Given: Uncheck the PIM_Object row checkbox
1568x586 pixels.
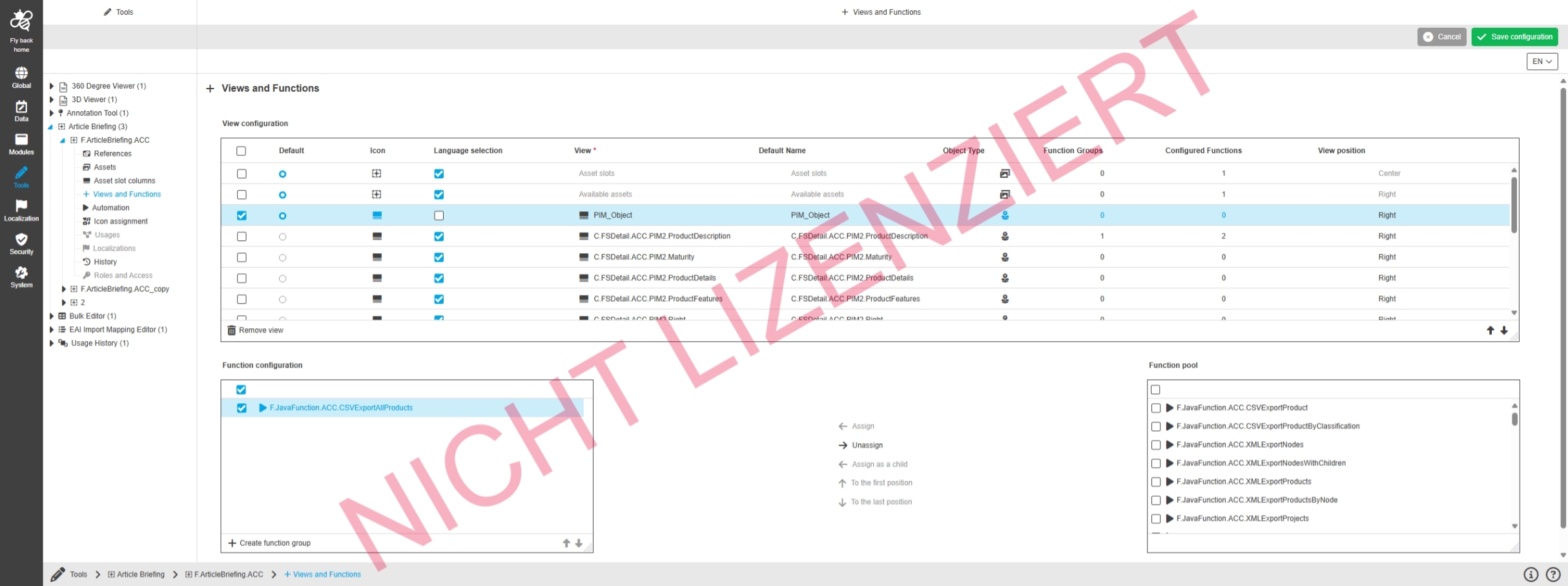Looking at the screenshot, I should [242, 216].
